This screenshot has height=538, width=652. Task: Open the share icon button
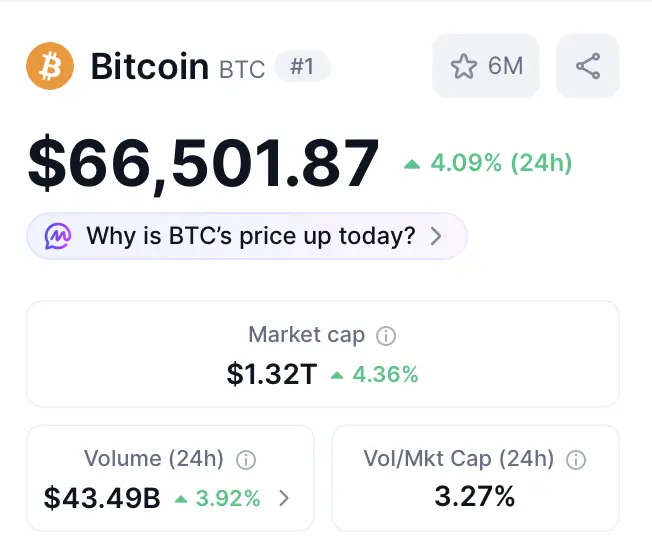pos(588,66)
